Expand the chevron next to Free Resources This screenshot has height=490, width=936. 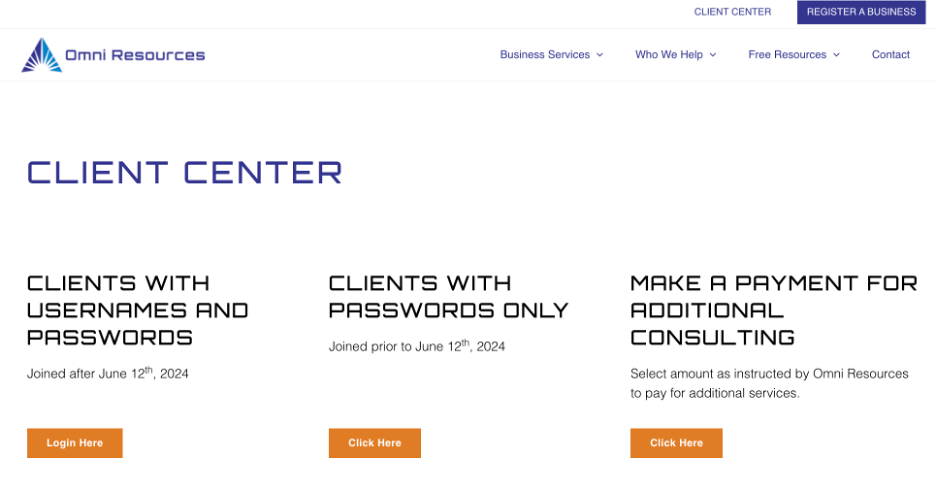point(836,55)
